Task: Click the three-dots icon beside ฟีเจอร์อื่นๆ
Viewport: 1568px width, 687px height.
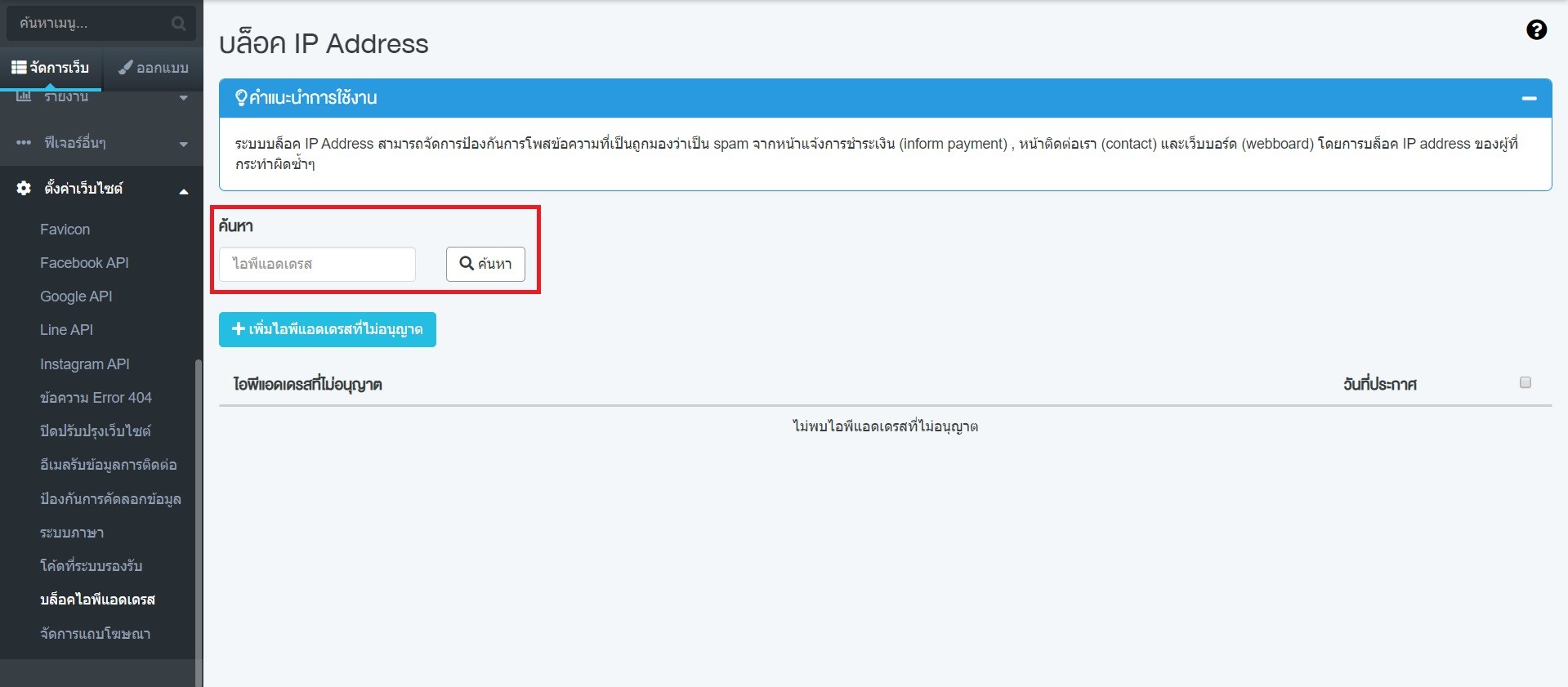Action: [24, 143]
